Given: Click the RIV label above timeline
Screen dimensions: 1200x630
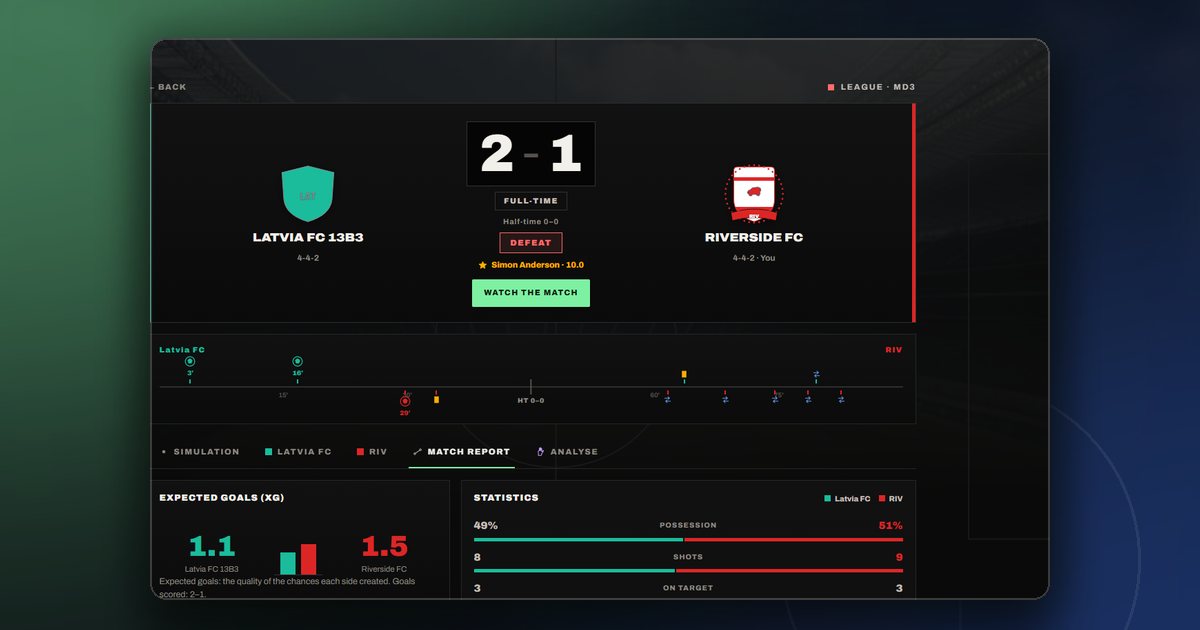Looking at the screenshot, I should (x=894, y=350).
